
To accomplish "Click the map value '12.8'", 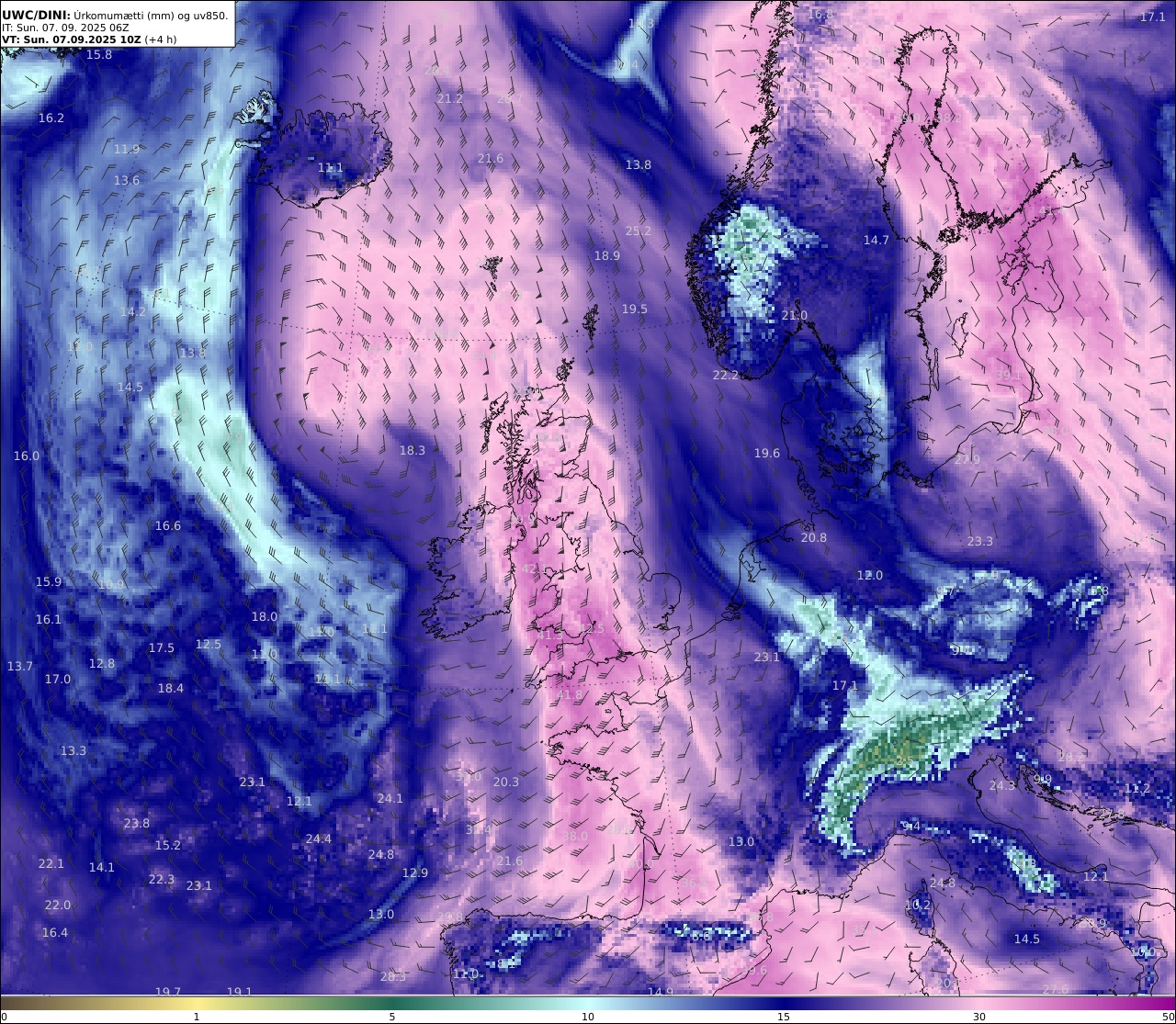I will click(x=102, y=664).
